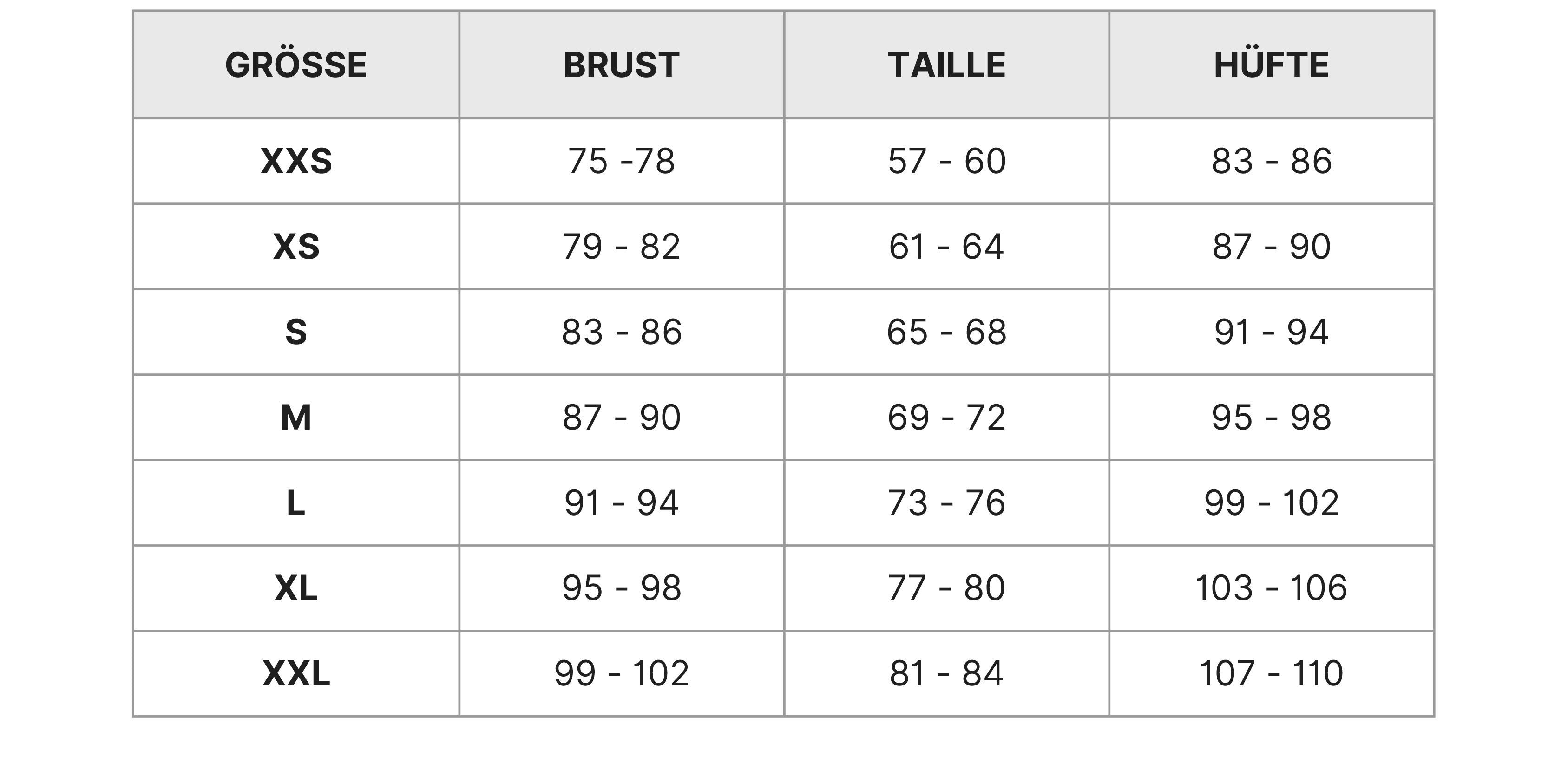Select the XS size row label
This screenshot has width=1568, height=757.
tap(296, 247)
